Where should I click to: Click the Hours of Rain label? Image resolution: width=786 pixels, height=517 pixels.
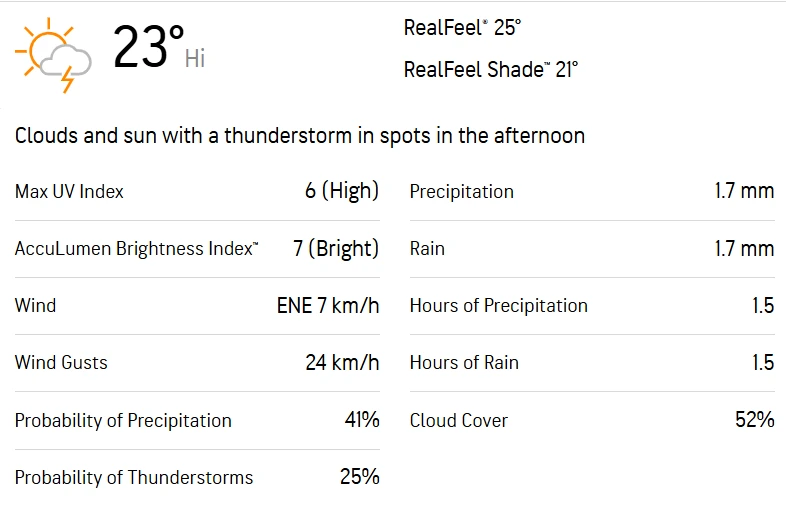click(464, 363)
